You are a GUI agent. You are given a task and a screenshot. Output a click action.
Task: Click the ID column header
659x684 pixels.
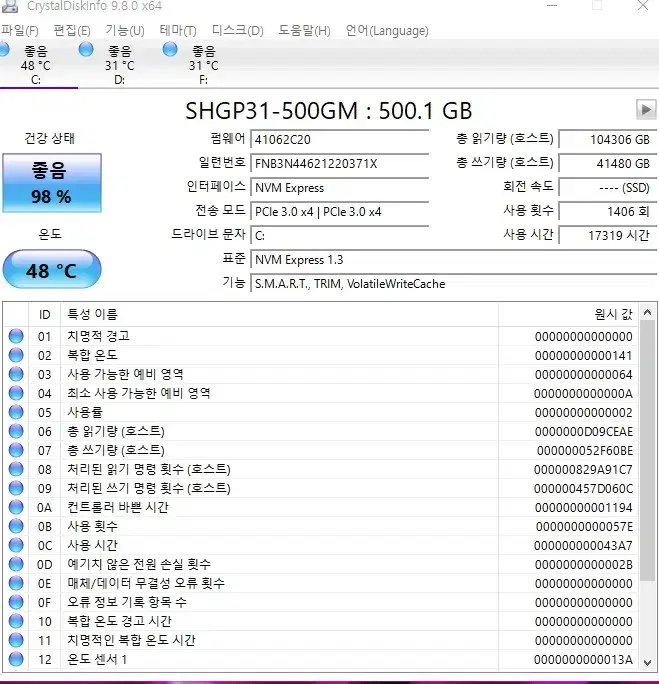44,315
